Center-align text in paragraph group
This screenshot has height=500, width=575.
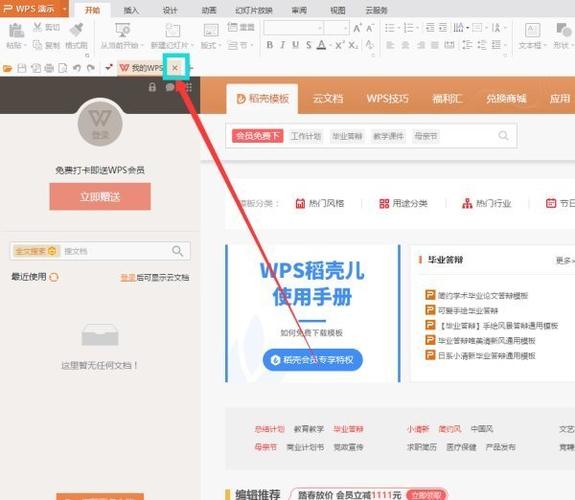tap(405, 45)
